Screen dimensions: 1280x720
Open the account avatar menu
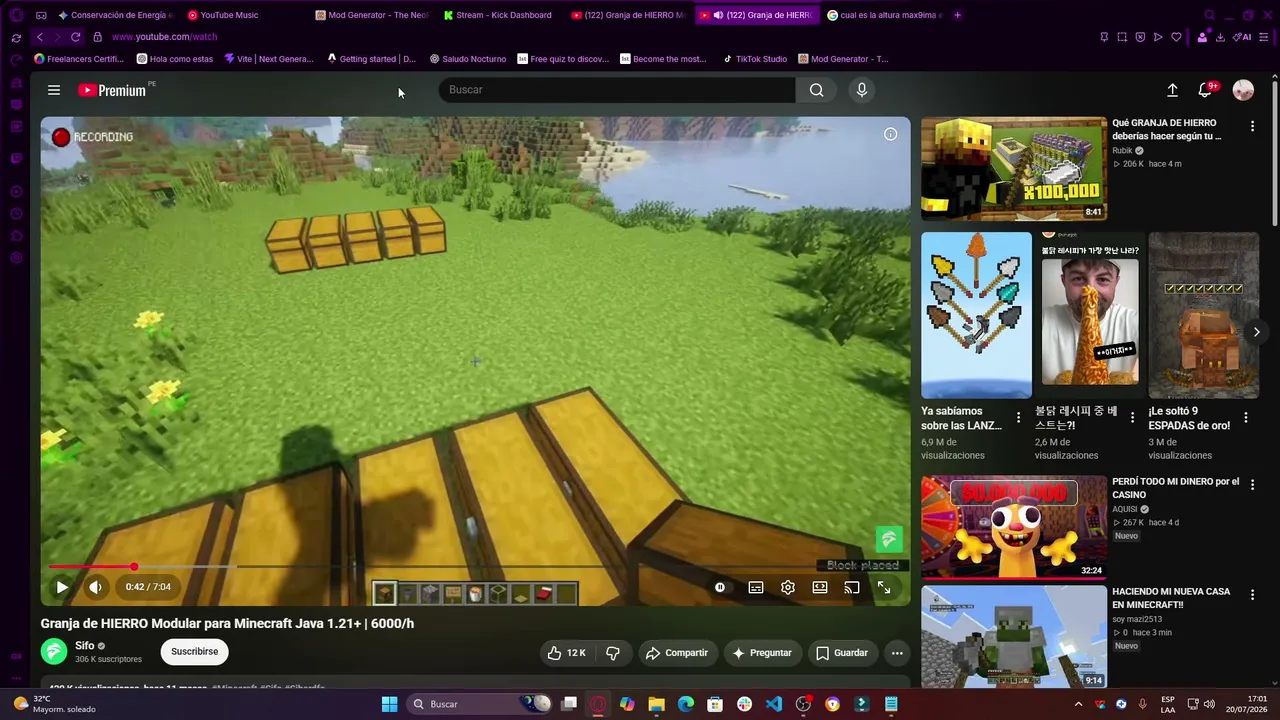[x=1243, y=90]
